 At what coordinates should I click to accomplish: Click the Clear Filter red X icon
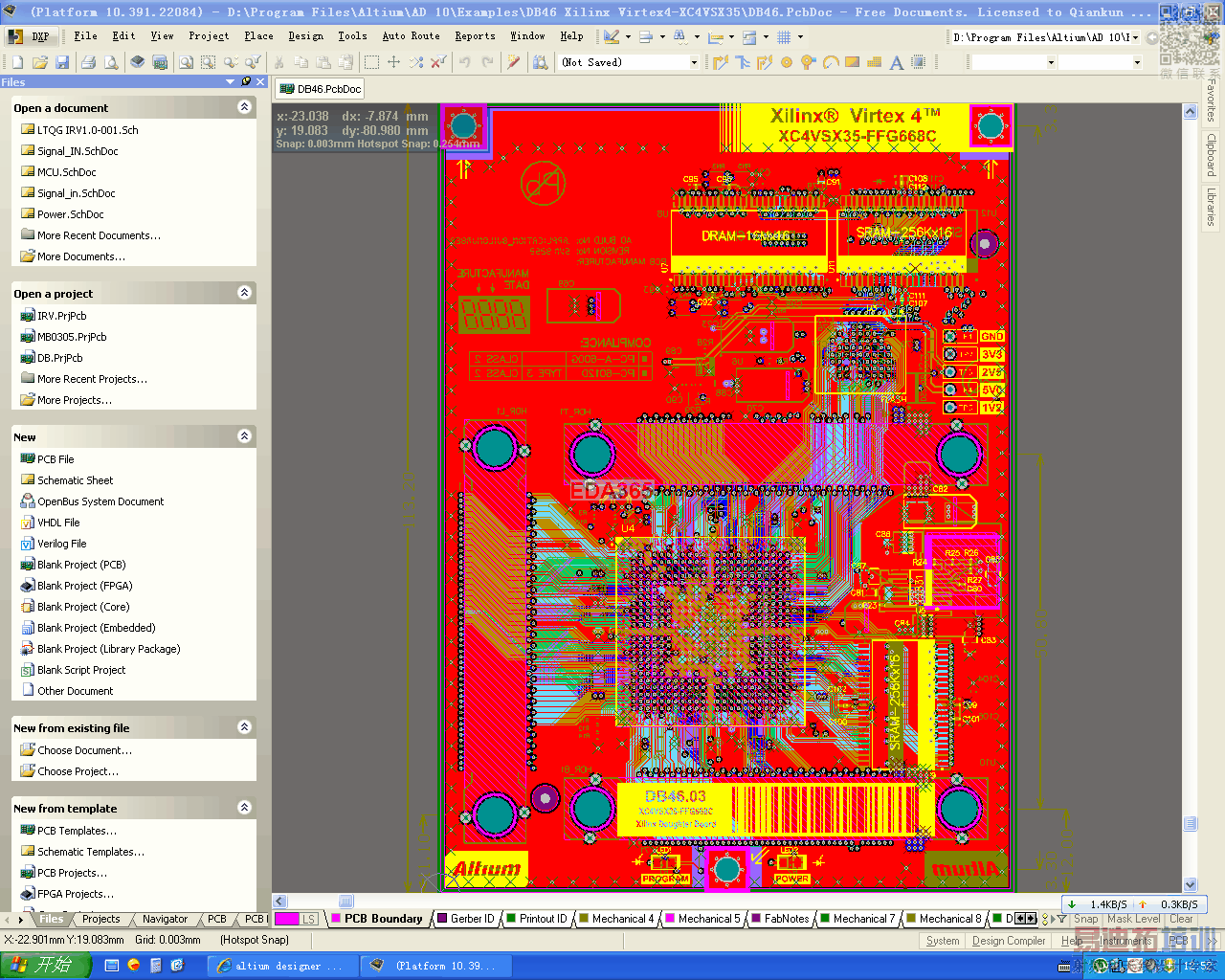(x=438, y=62)
